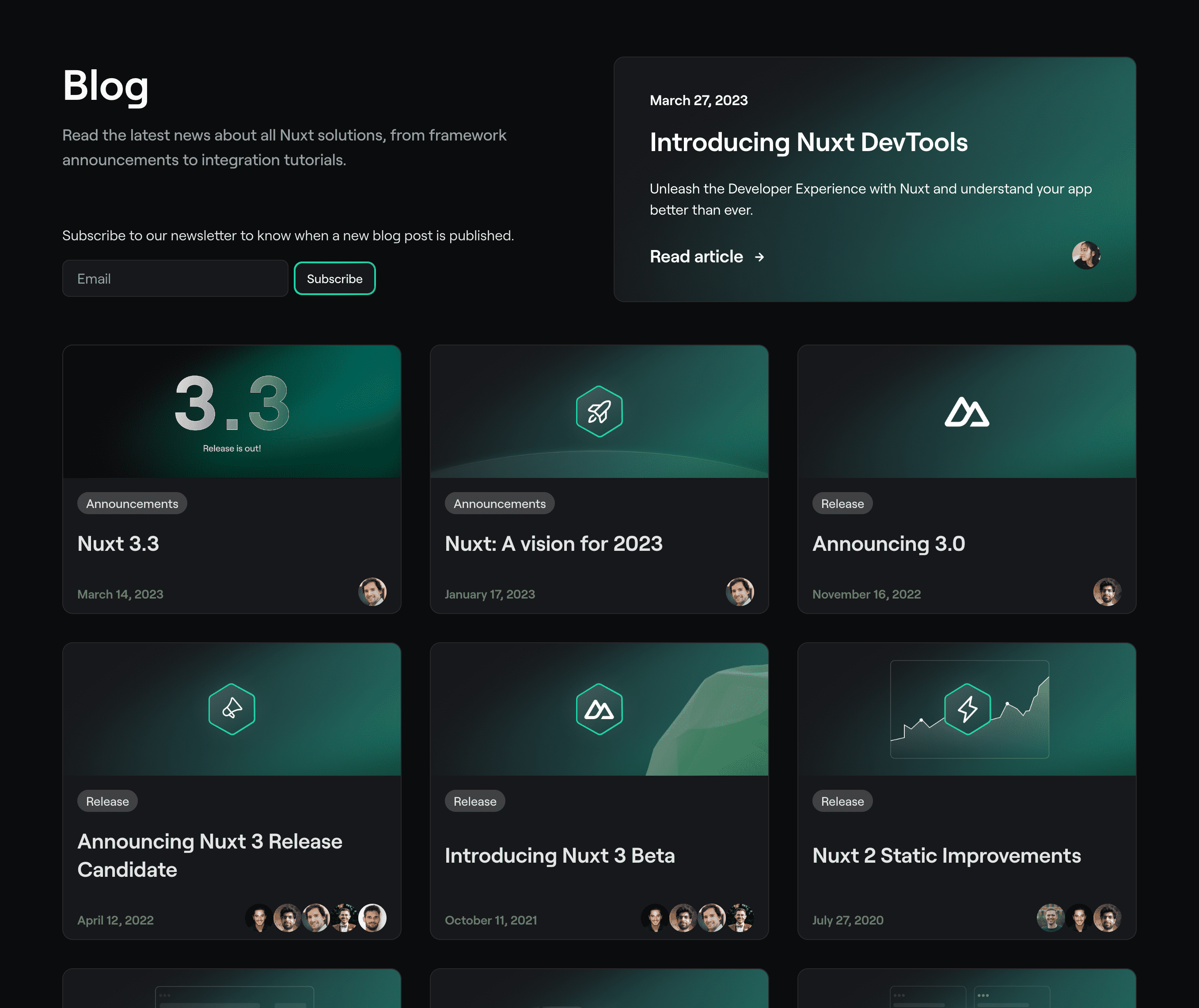Open the Nuxt 3.3 post title
1199x1008 pixels.
118,543
